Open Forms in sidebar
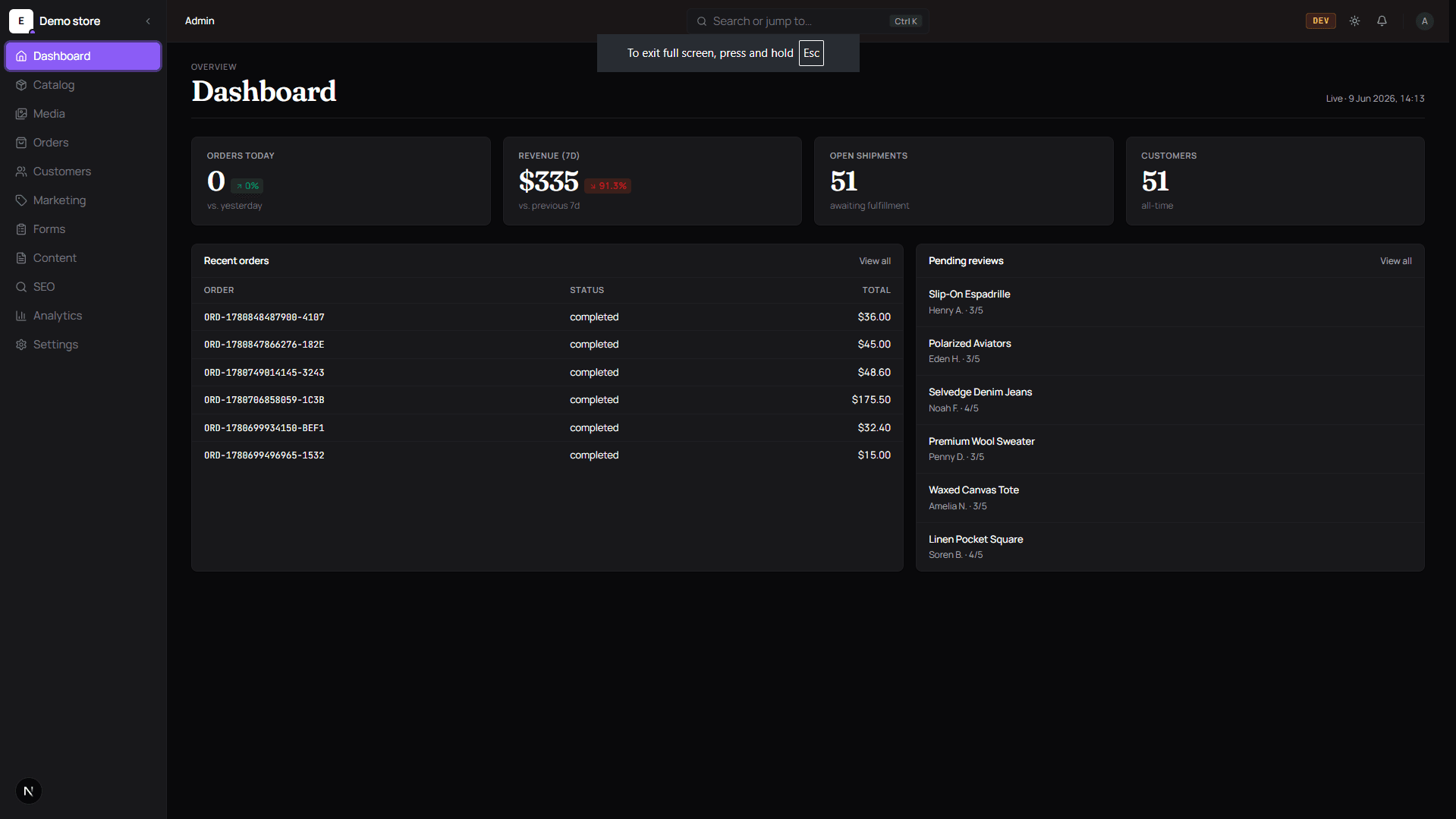The height and width of the screenshot is (819, 1456). [83, 229]
